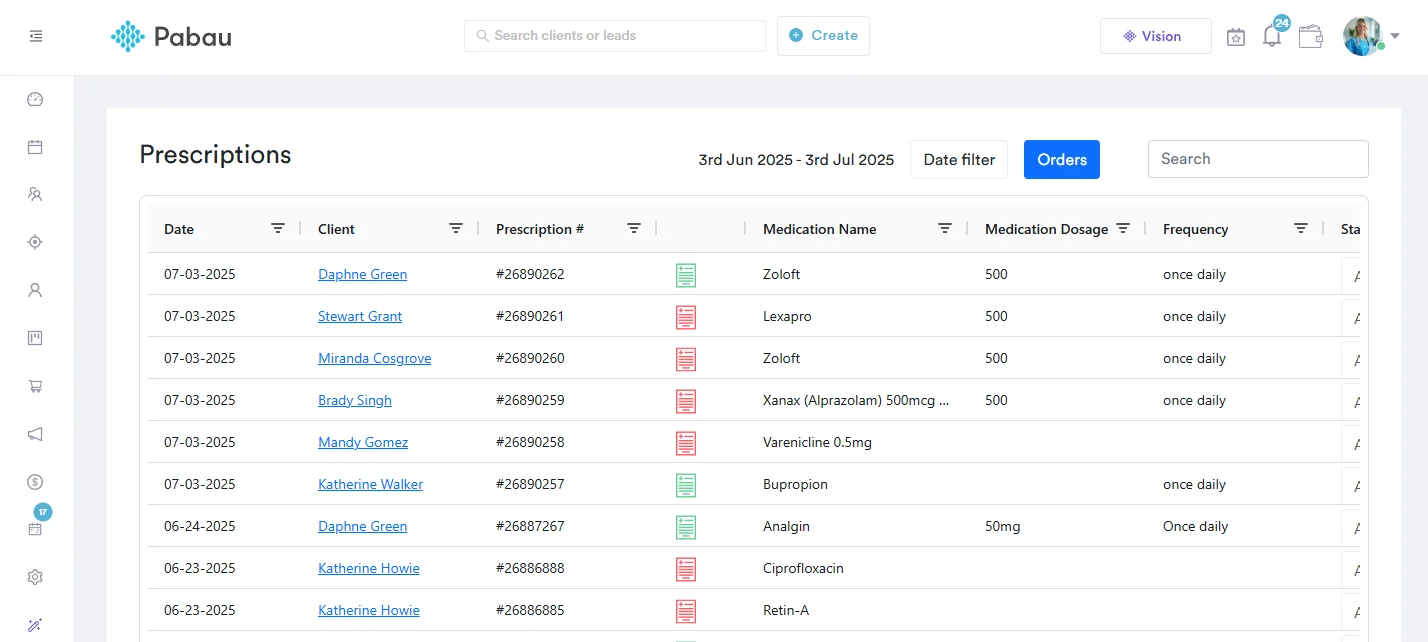Open red prescription document icon for Lexapro
The image size is (1428, 642).
[x=686, y=317]
